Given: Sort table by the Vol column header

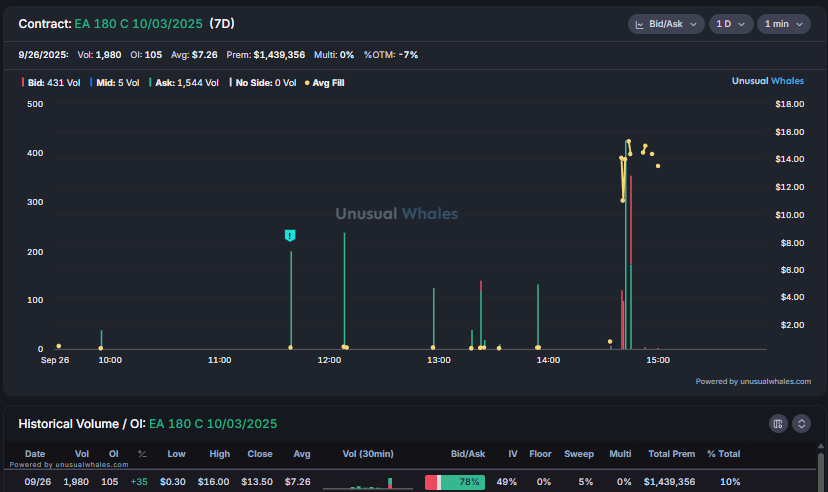Looking at the screenshot, I should [x=82, y=454].
